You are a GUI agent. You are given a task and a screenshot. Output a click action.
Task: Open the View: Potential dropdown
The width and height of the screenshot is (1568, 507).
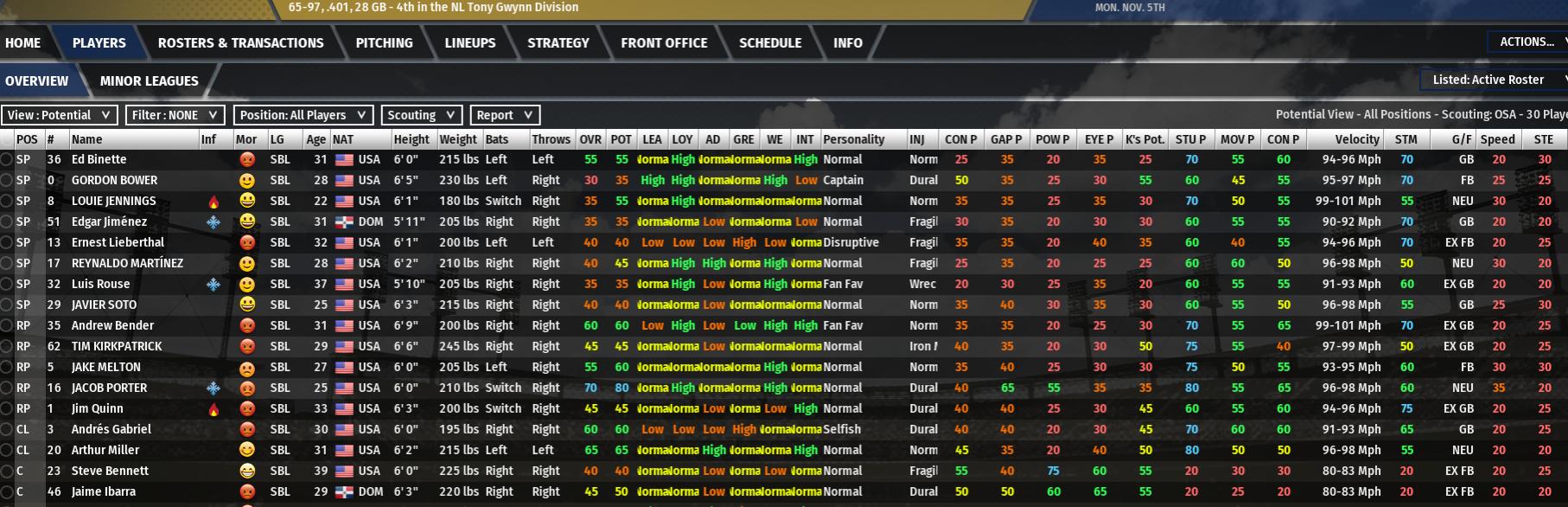60,115
